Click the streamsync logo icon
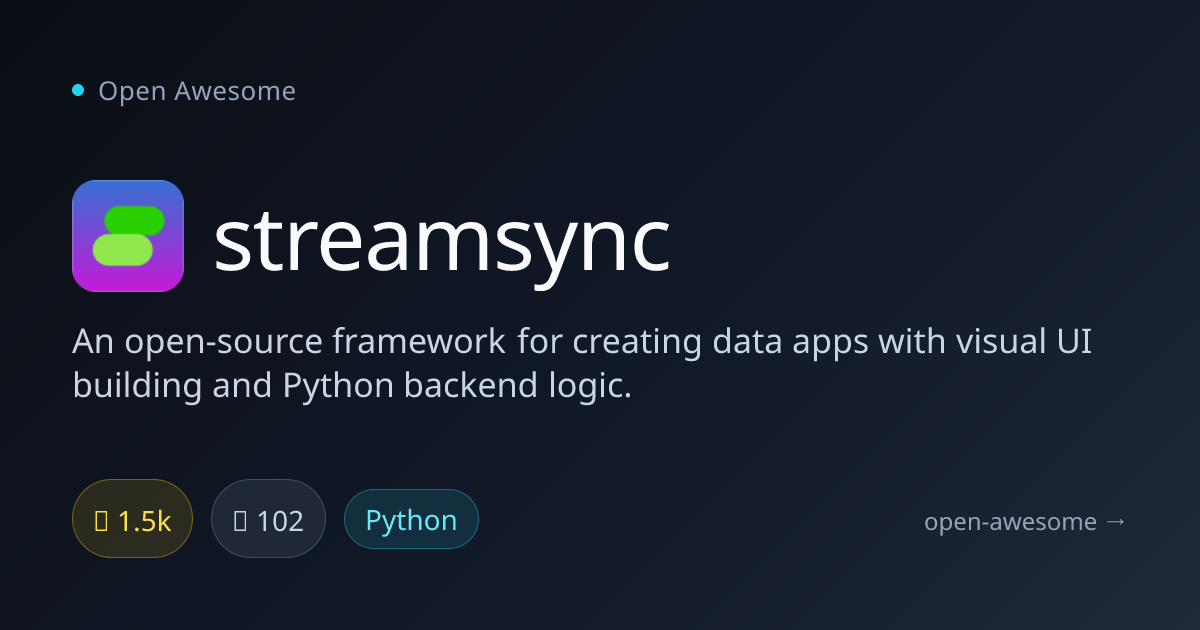The image size is (1200, 630). 128,236
